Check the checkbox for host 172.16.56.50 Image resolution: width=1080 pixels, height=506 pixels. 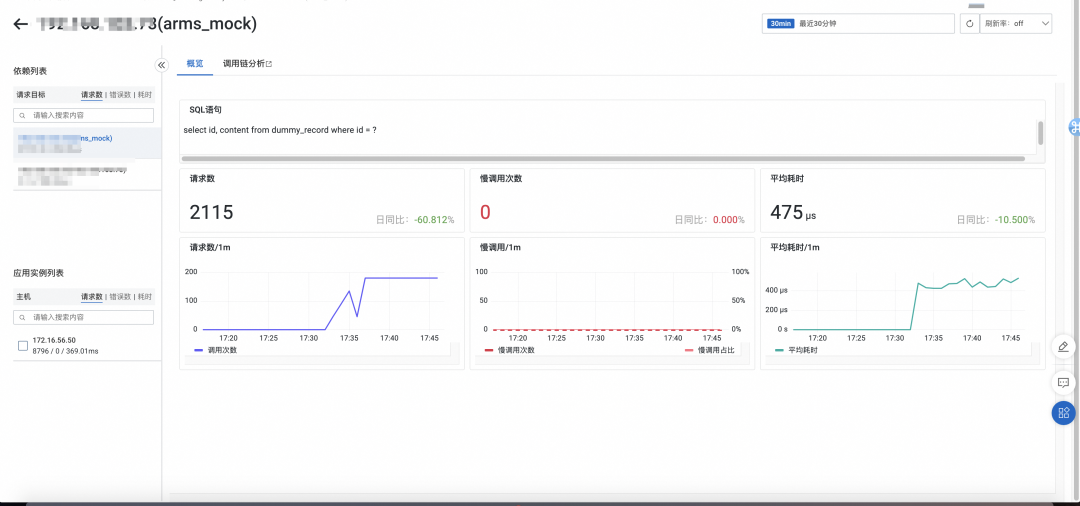click(x=23, y=345)
